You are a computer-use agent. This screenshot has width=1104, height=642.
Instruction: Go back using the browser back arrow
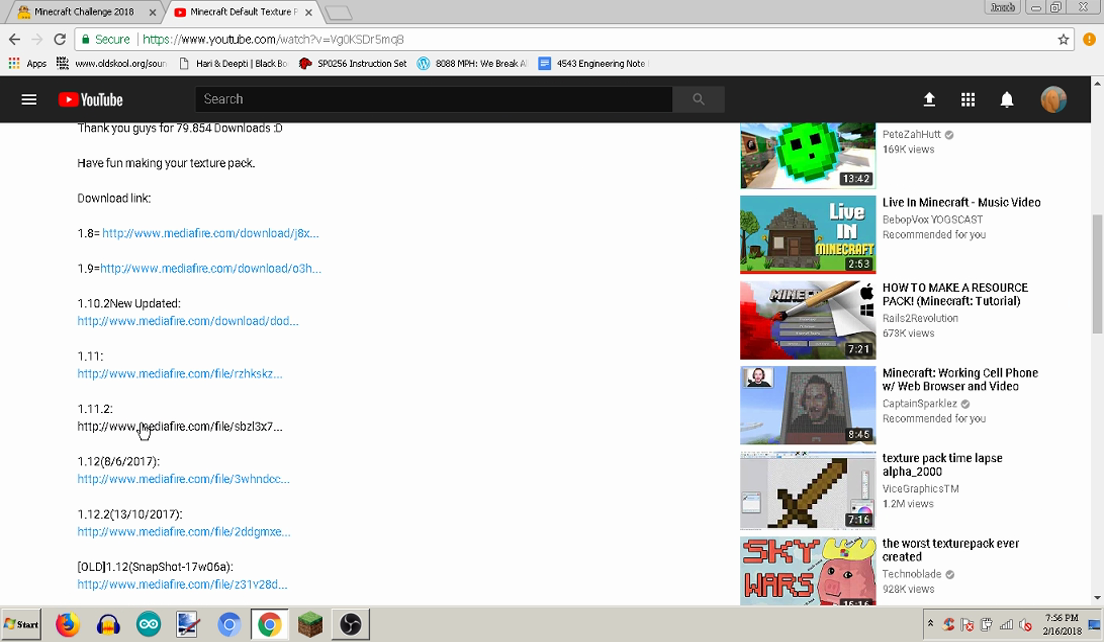(x=14, y=39)
